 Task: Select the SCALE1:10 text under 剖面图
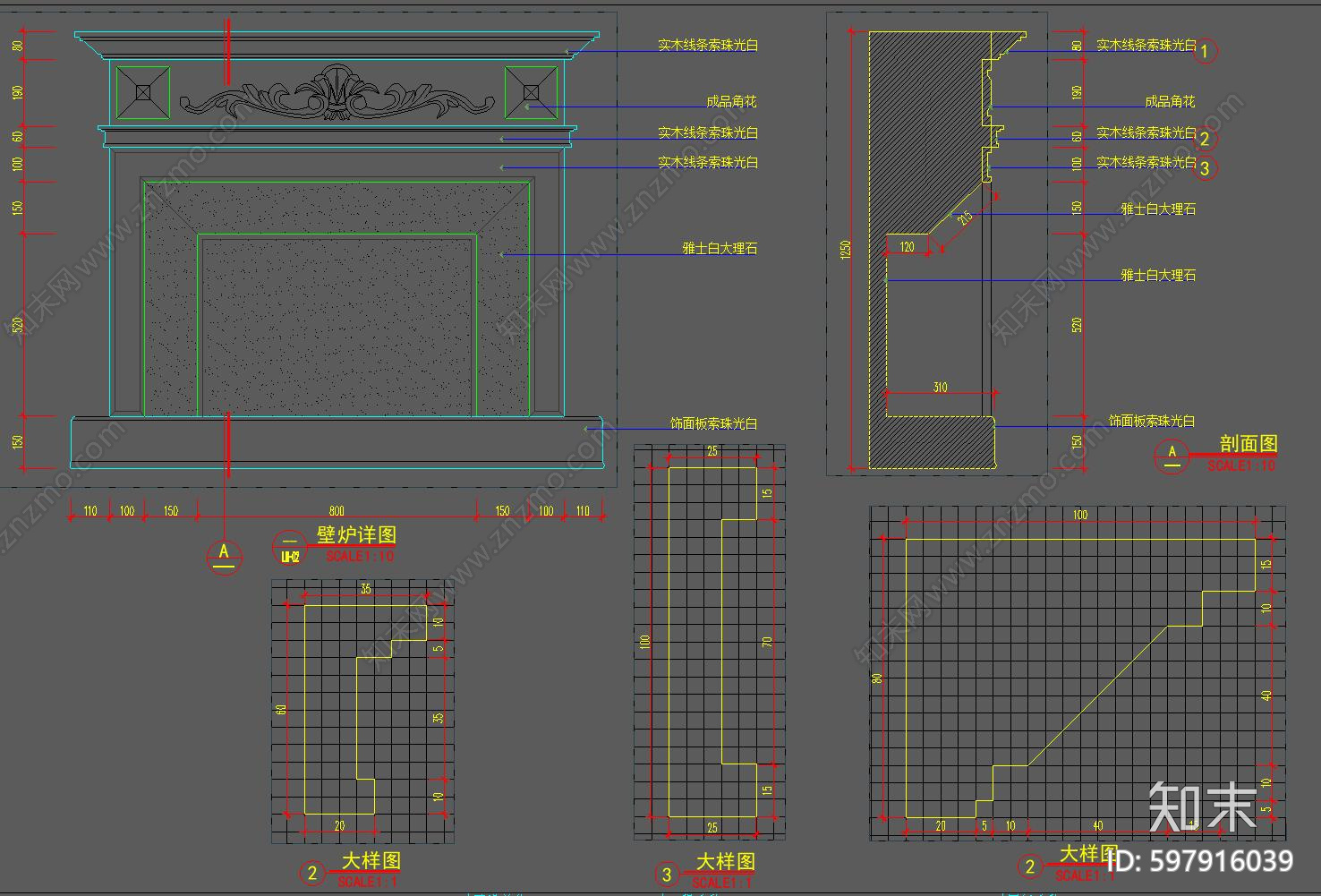[1241, 465]
